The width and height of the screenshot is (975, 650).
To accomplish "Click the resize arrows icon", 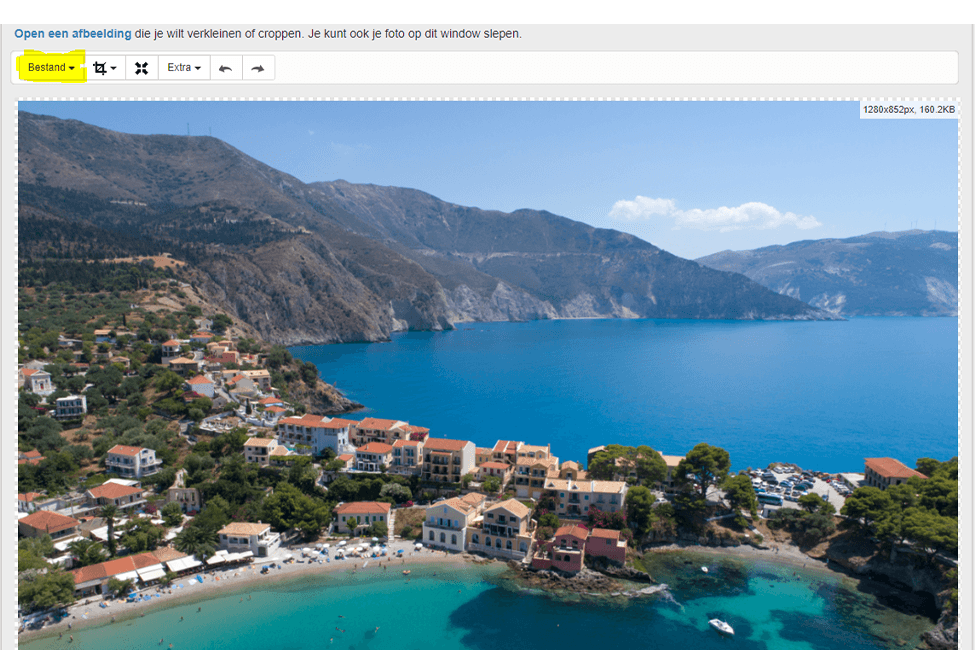I will 141,68.
